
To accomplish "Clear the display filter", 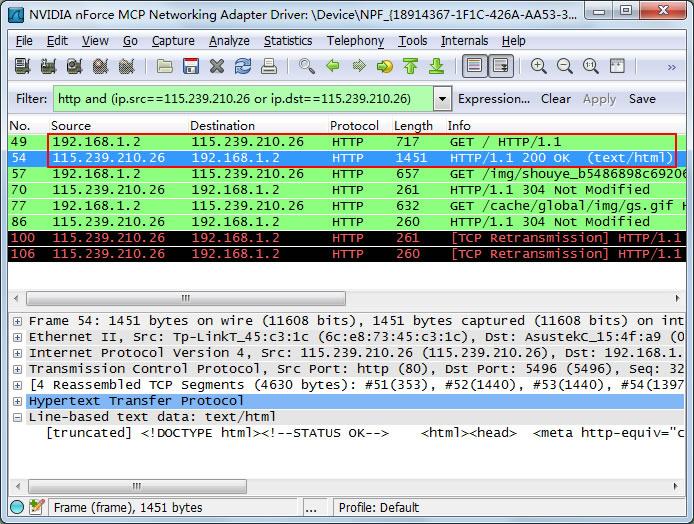I will coord(556,99).
